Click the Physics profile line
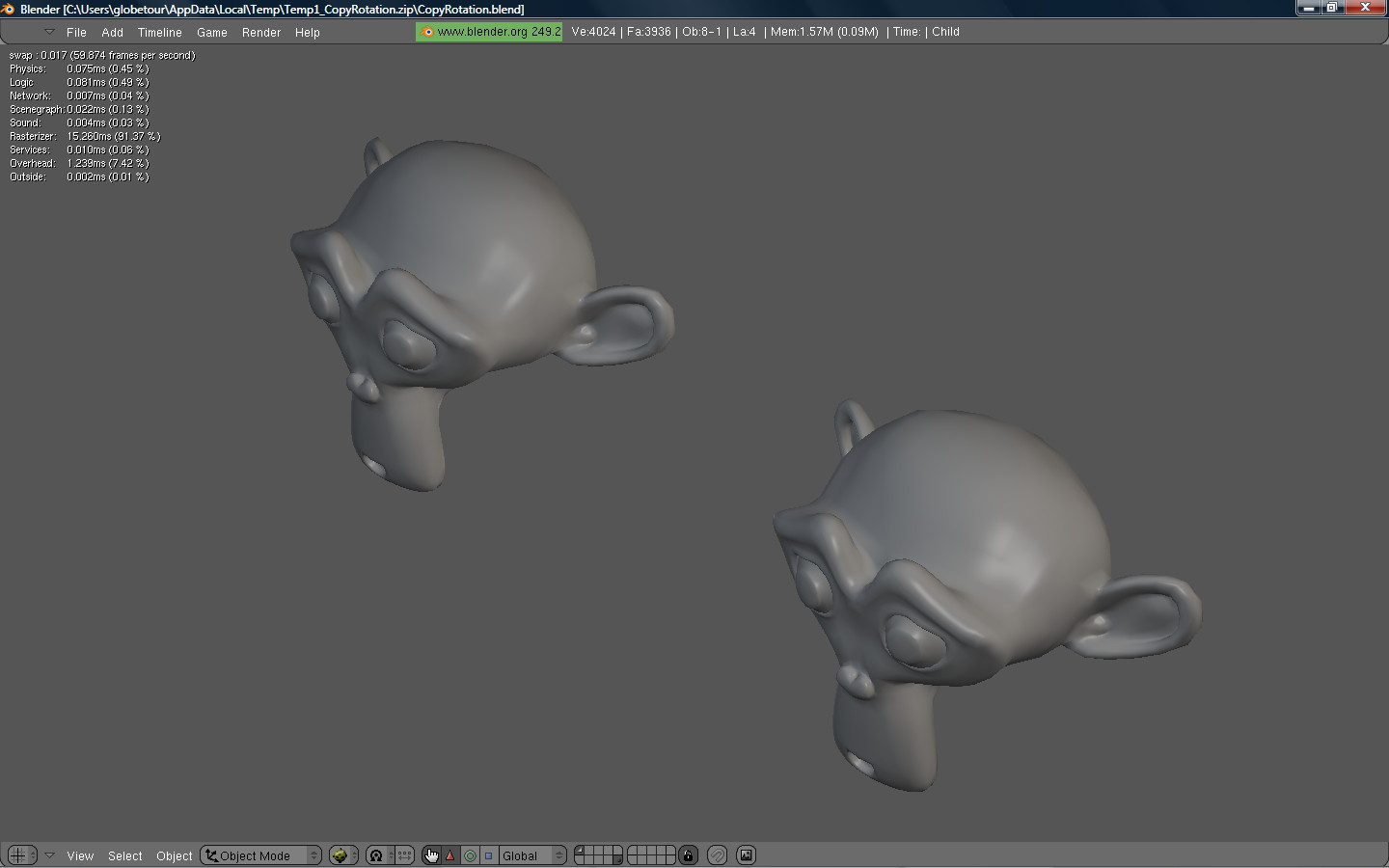Viewport: 1389px width, 868px height. click(79, 68)
